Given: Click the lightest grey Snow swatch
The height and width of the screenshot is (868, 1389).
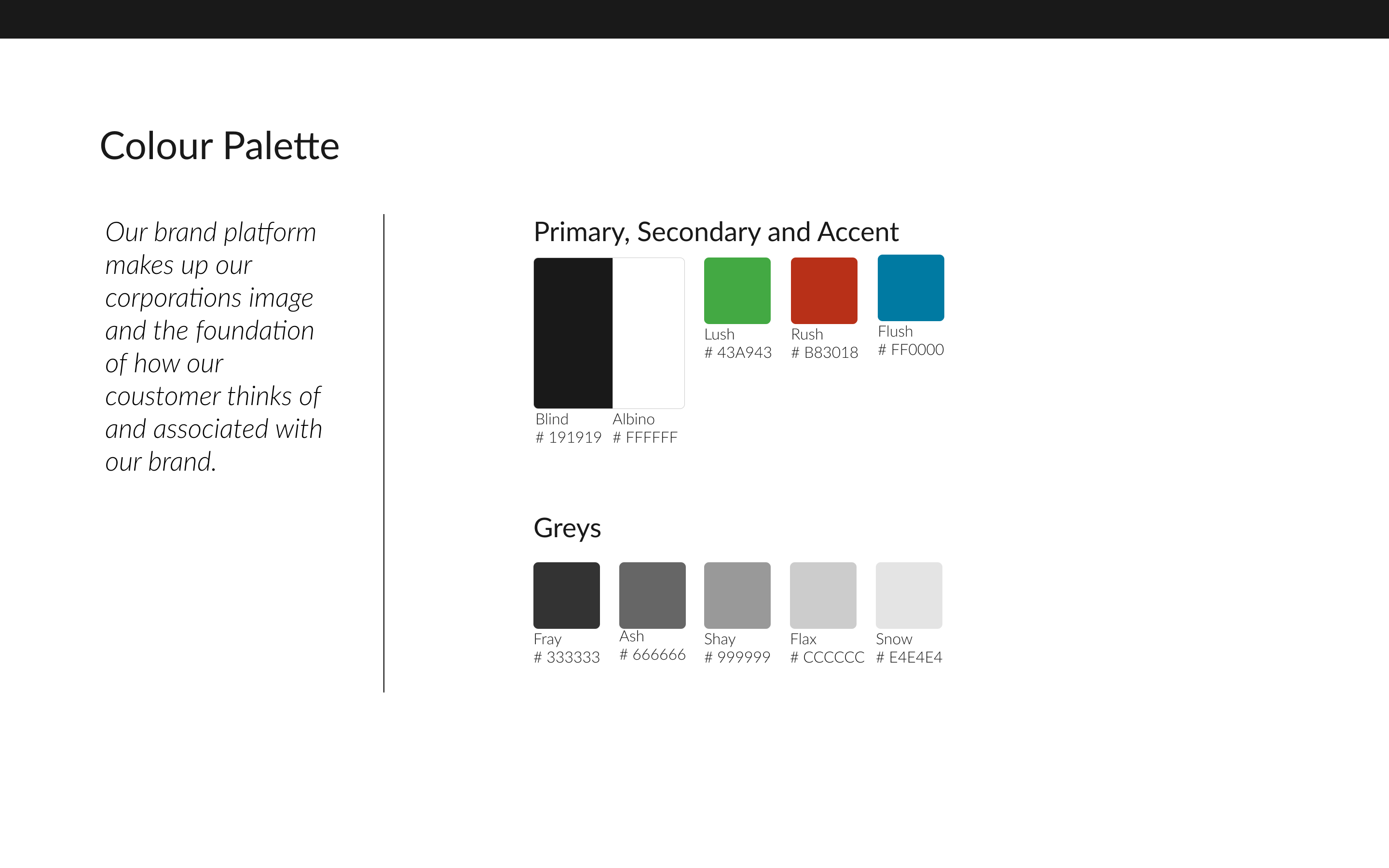Looking at the screenshot, I should click(909, 596).
